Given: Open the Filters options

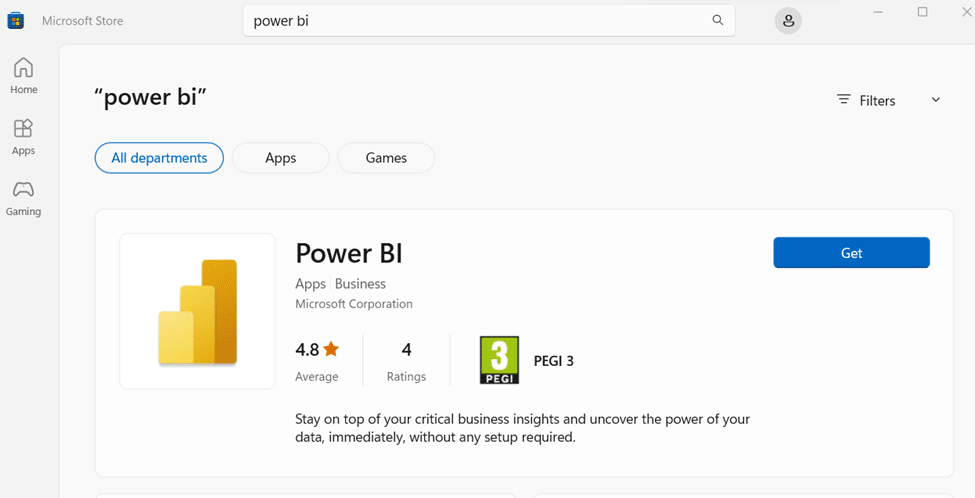Looking at the screenshot, I should click(x=866, y=100).
